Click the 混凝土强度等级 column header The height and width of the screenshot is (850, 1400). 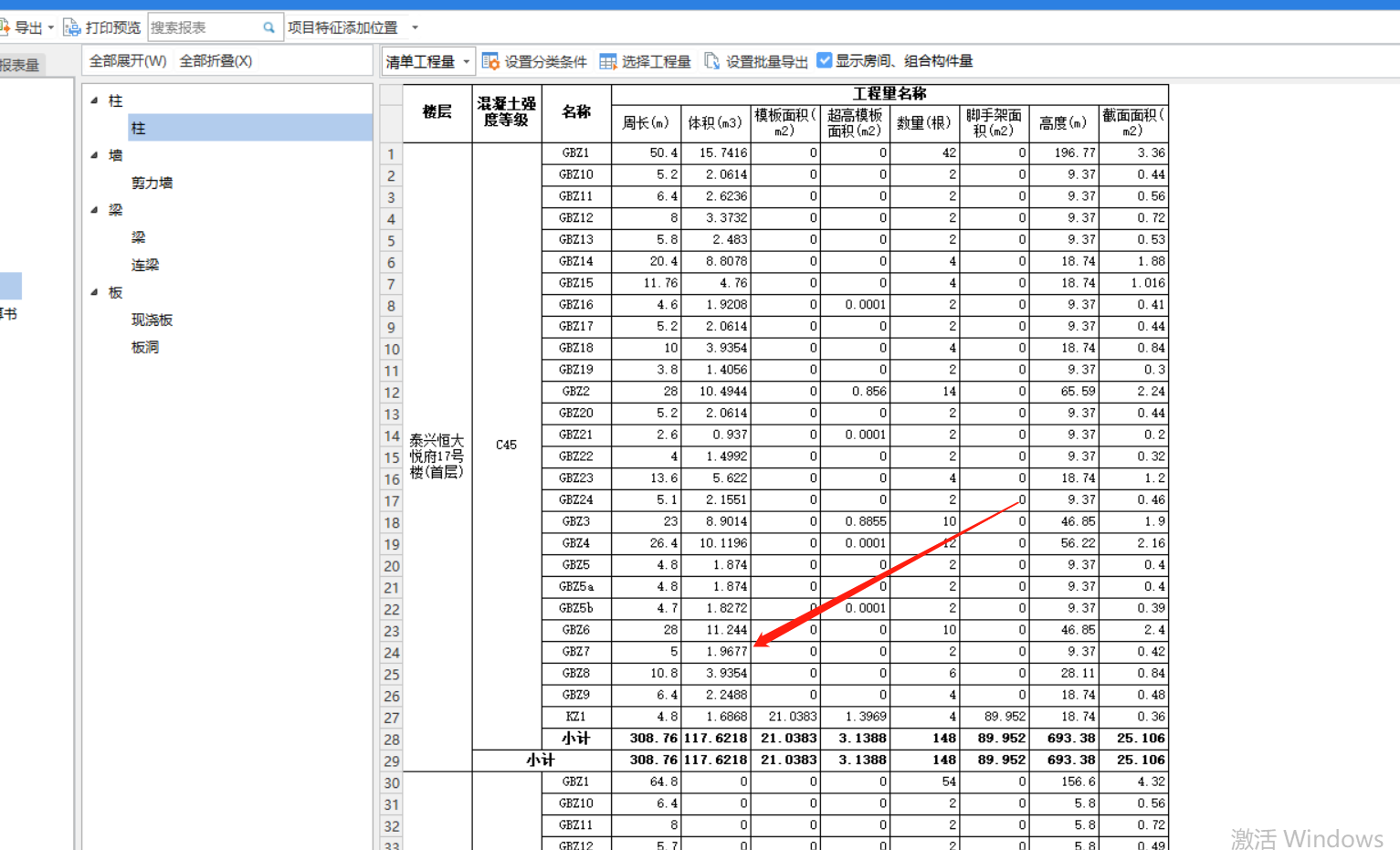[x=507, y=113]
